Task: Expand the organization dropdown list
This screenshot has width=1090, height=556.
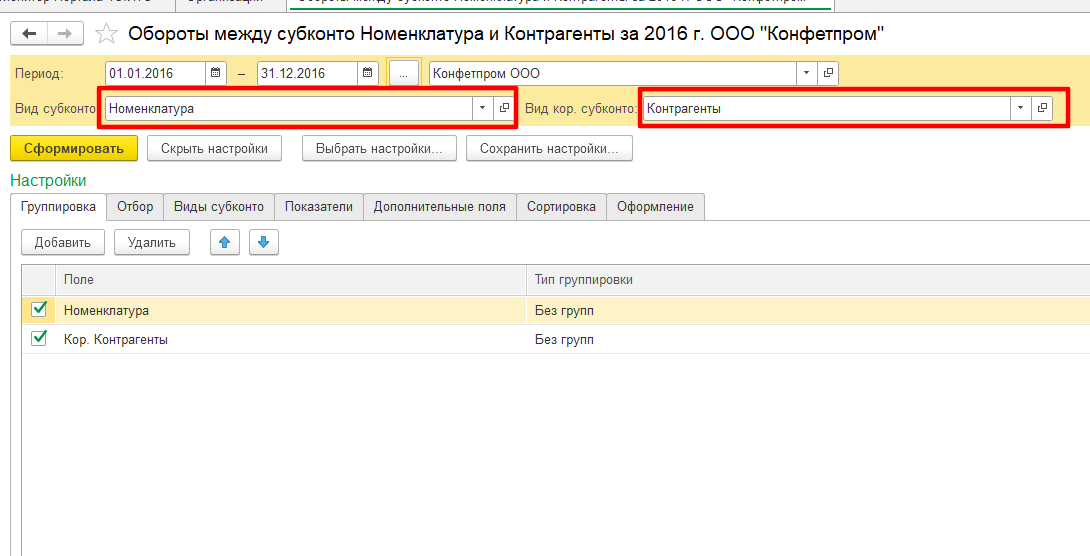Action: pyautogui.click(x=806, y=73)
